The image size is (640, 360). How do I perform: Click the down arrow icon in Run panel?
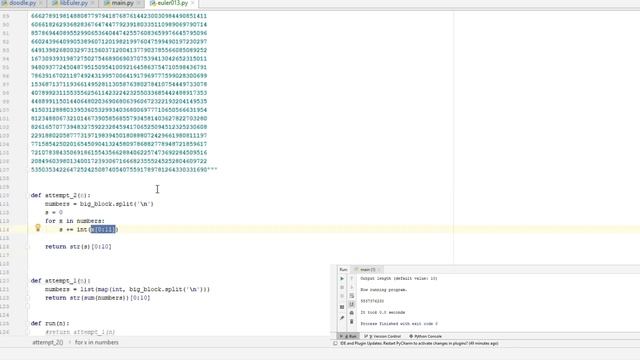[351, 287]
